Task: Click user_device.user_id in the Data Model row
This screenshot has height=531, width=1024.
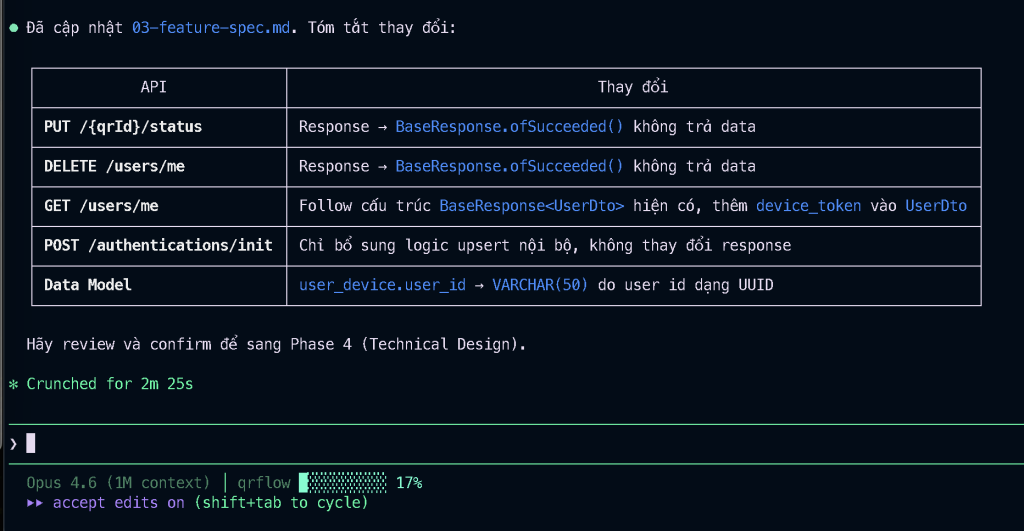Action: coord(382,285)
